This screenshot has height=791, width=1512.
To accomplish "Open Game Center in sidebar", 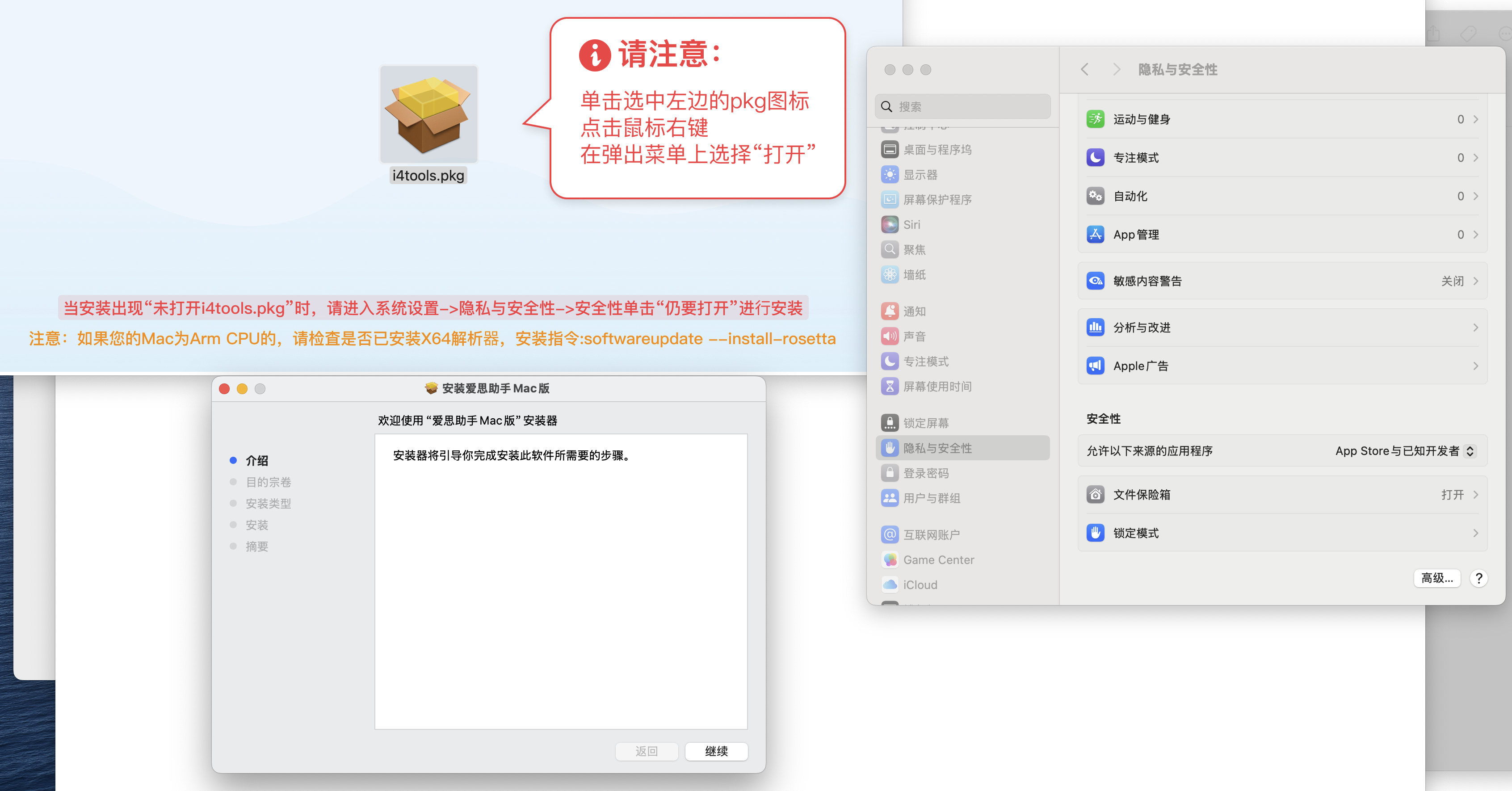I will point(962,560).
